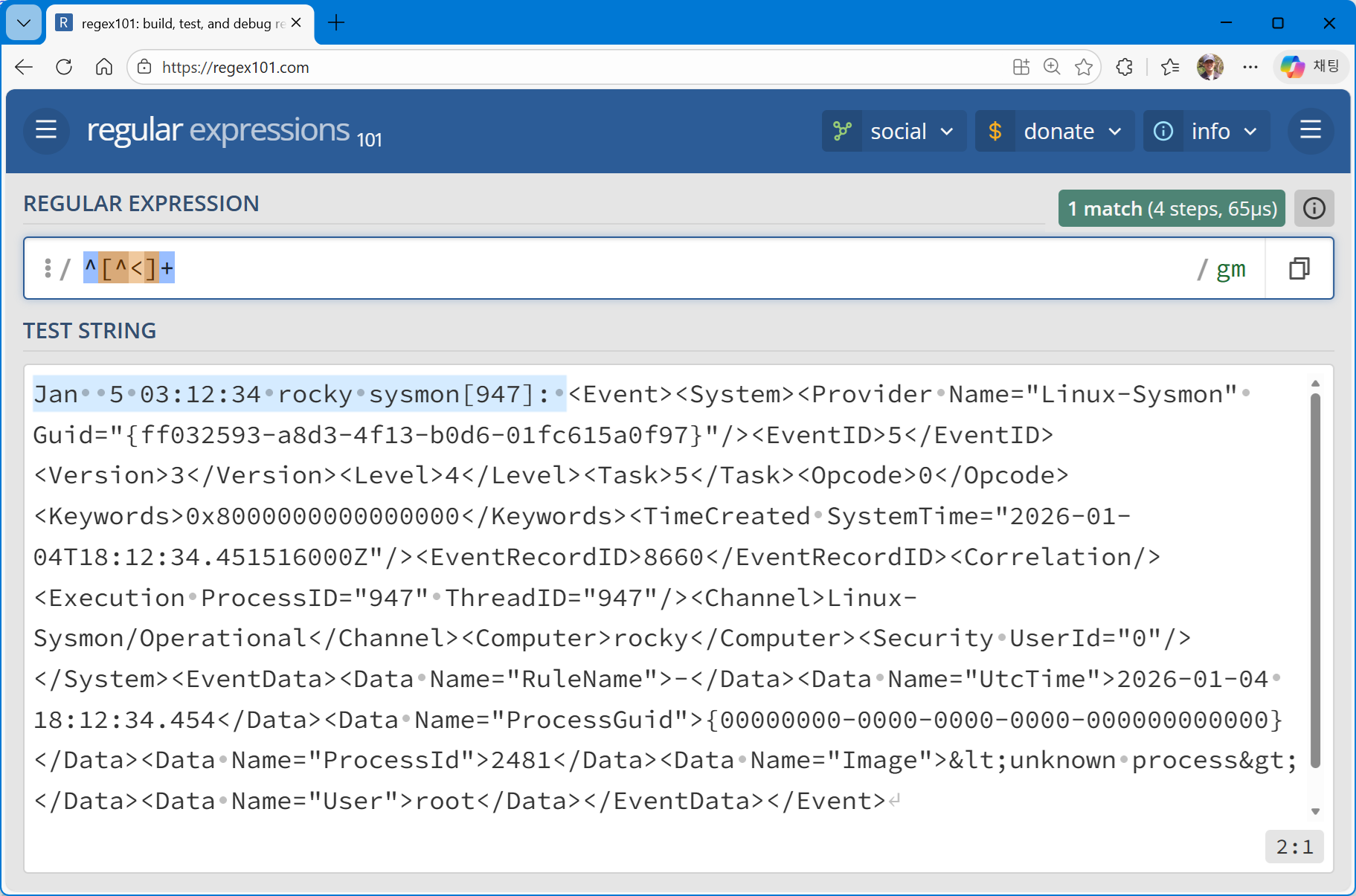Grab the regex field drag handle dots

coord(48,268)
